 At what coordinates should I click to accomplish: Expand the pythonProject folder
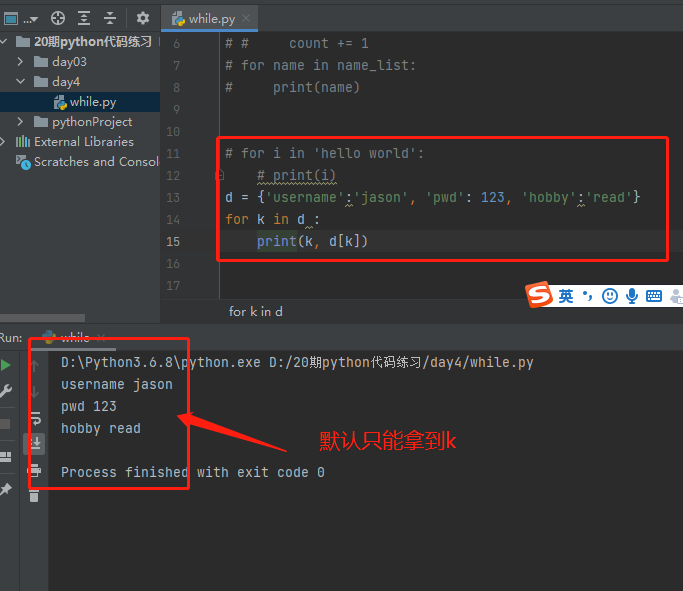click(20, 122)
